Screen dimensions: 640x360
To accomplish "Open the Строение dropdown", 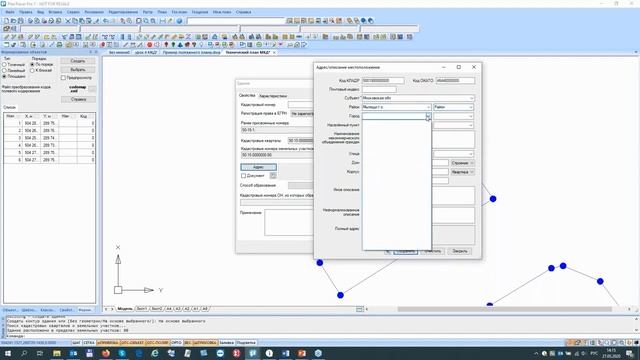I will tap(462, 163).
